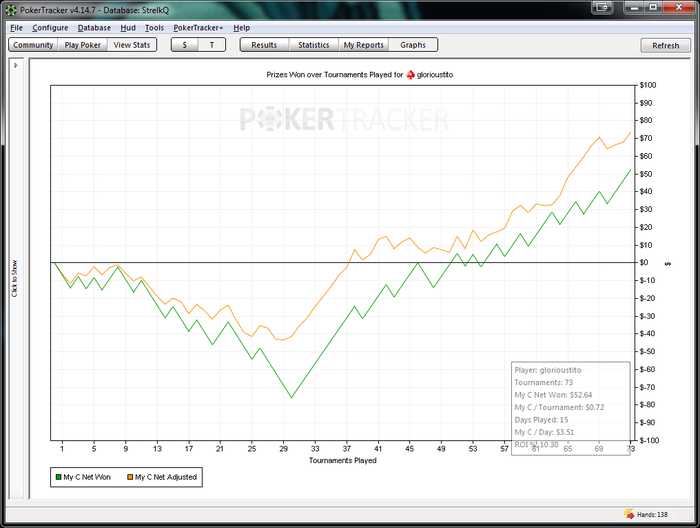Click 'My C / Tournament: $0.72' summary line
Image resolution: width=700 pixels, height=528 pixels.
(x=559, y=407)
